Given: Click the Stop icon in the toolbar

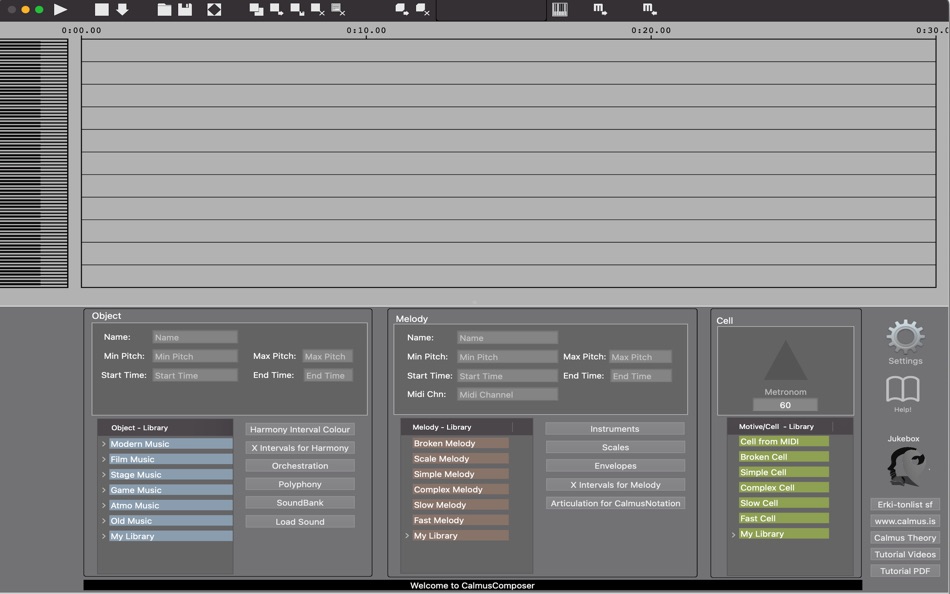Looking at the screenshot, I should click(x=104, y=11).
